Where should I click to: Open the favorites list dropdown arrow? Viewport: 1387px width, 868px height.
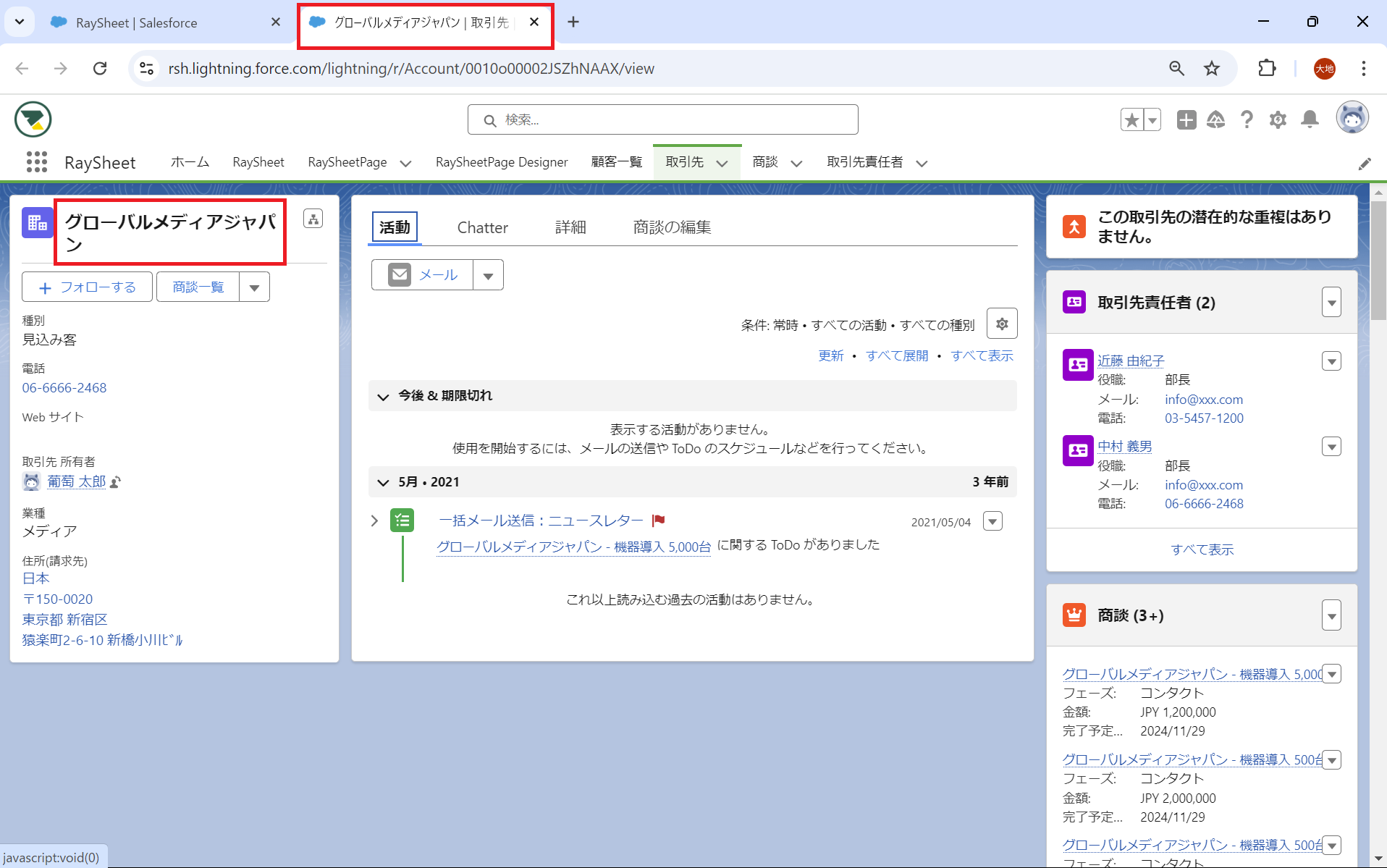point(1152,119)
